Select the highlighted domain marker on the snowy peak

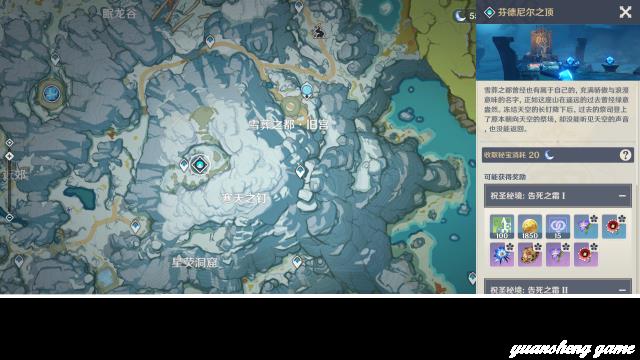pos(200,165)
